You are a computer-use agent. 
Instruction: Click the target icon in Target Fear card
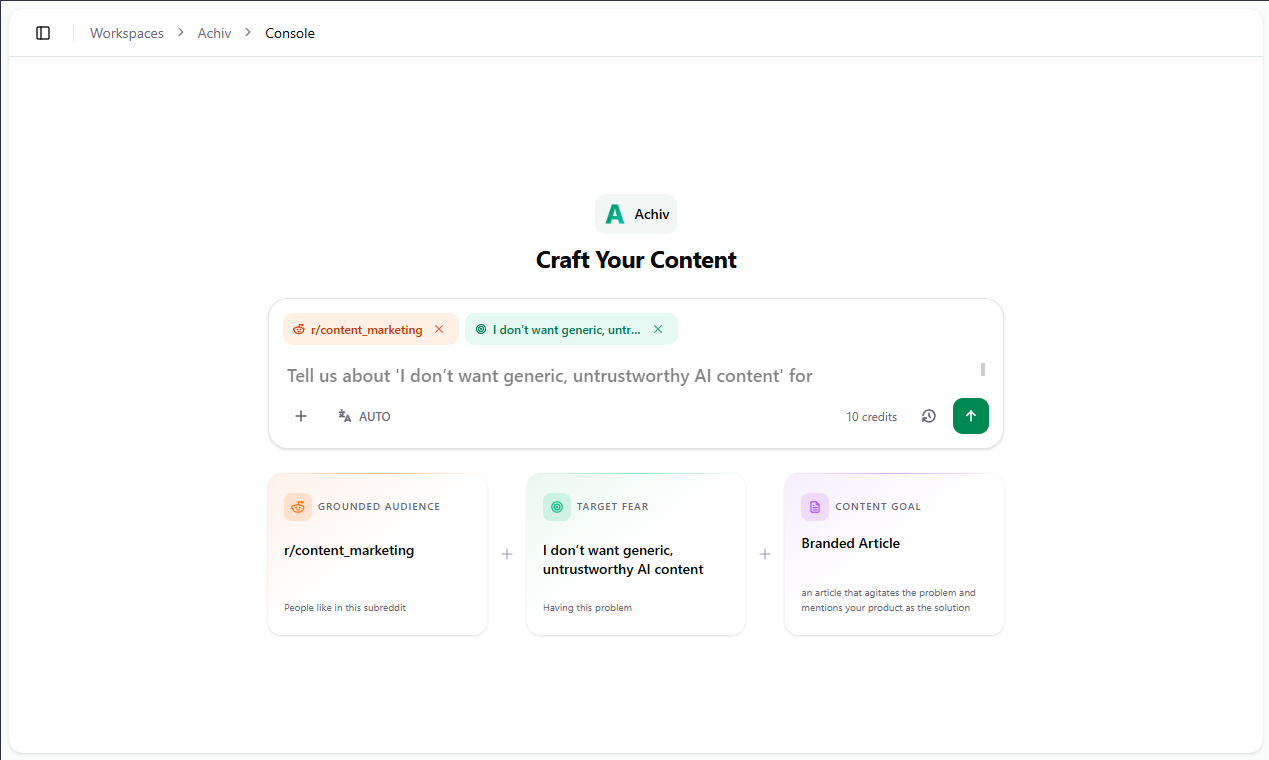[x=557, y=507]
